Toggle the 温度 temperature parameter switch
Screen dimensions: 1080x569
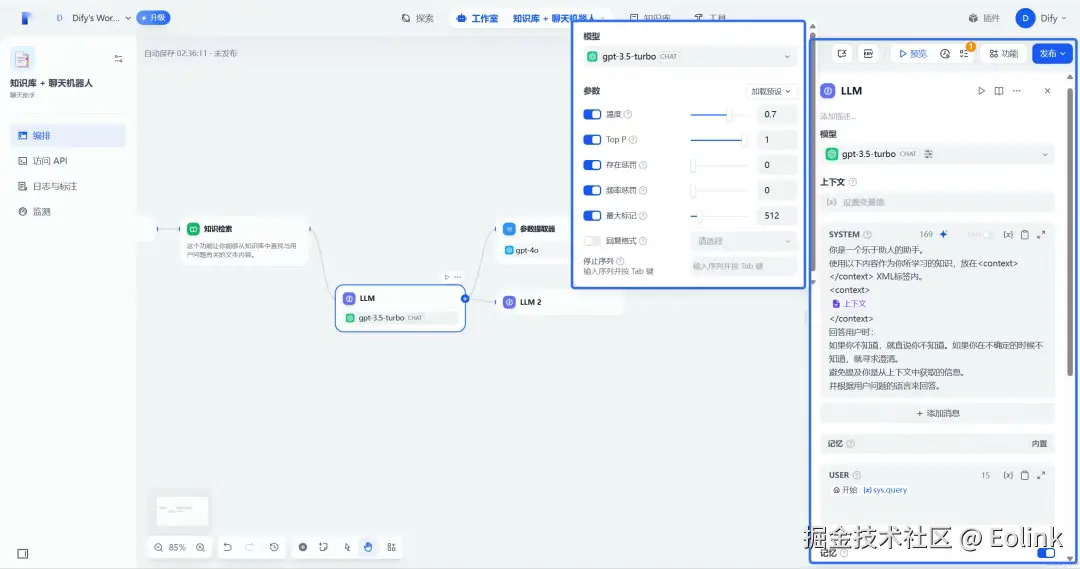[592, 114]
